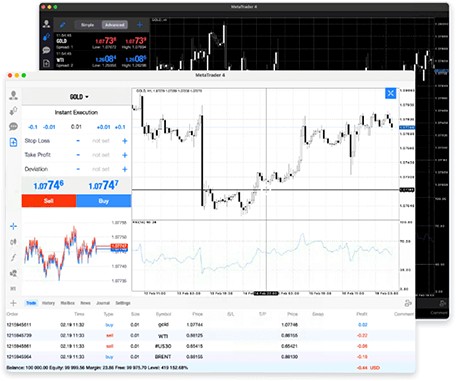Click the red Sell button
Viewport: 456px width, 381px height.
(x=49, y=201)
